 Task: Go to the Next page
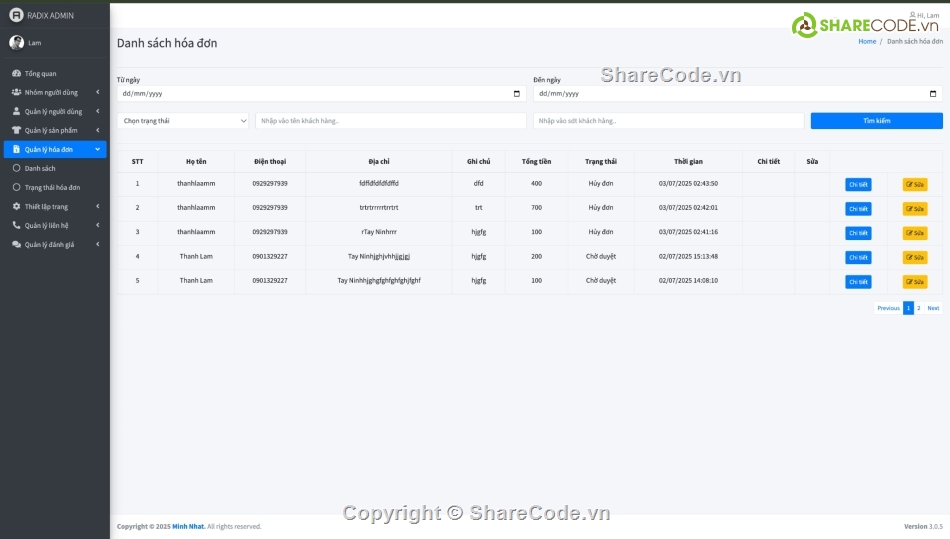[933, 308]
